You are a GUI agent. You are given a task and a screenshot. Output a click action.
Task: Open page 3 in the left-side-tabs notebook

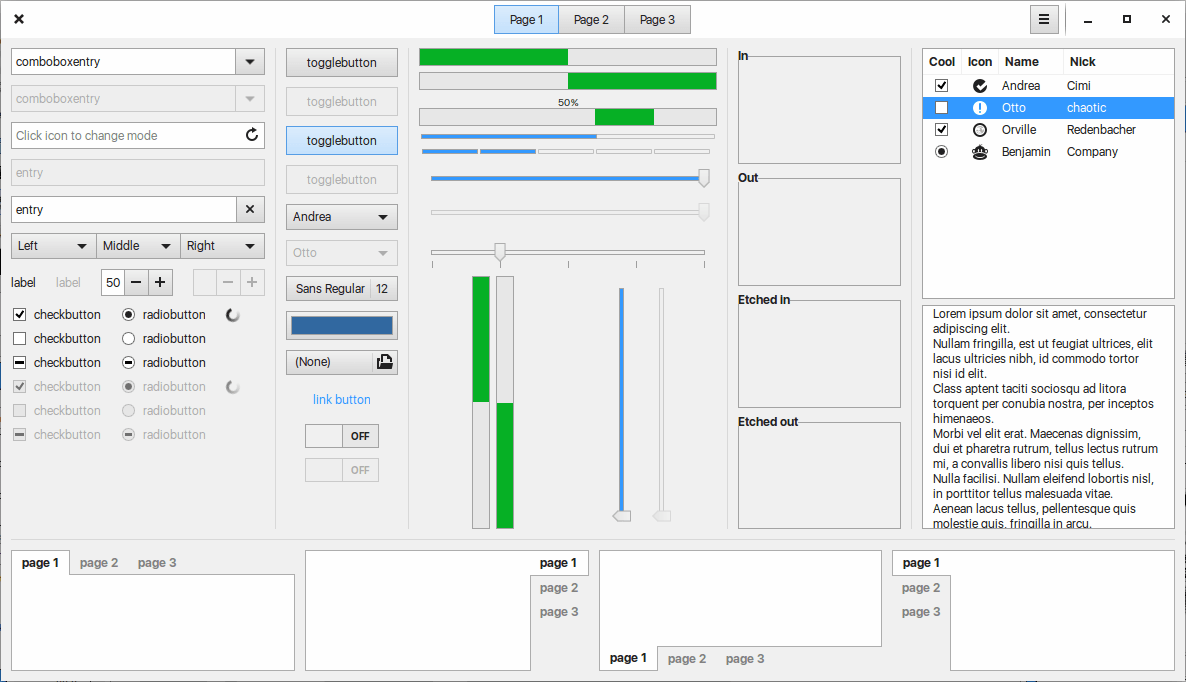tap(921, 612)
